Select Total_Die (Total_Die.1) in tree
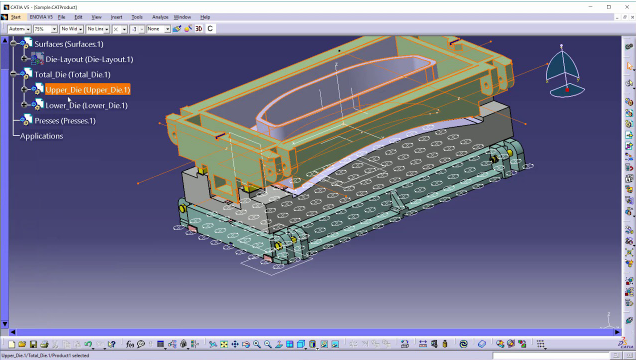This screenshot has height=360, width=636. tap(72, 75)
